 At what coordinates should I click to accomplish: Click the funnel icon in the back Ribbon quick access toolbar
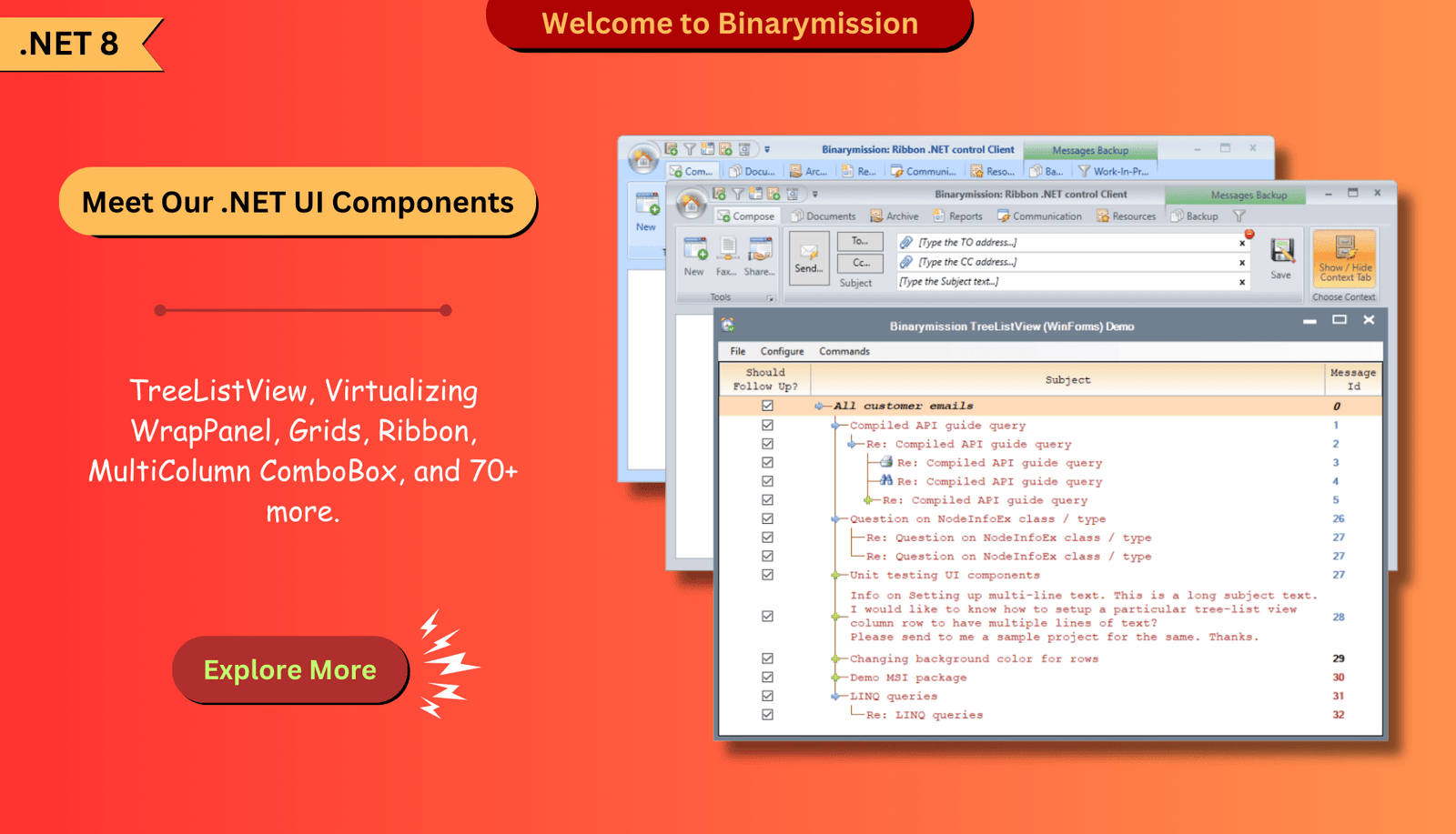coord(690,149)
